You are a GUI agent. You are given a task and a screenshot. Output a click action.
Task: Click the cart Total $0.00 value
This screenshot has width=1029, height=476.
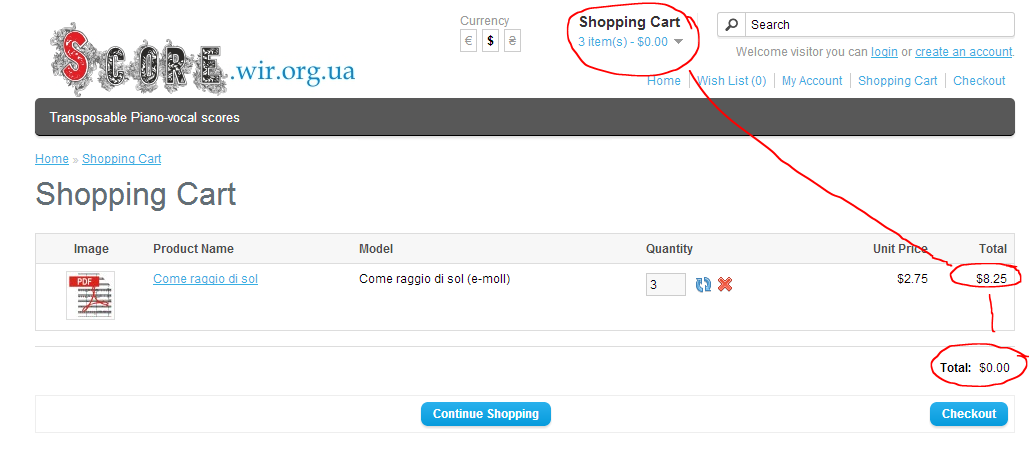(994, 368)
